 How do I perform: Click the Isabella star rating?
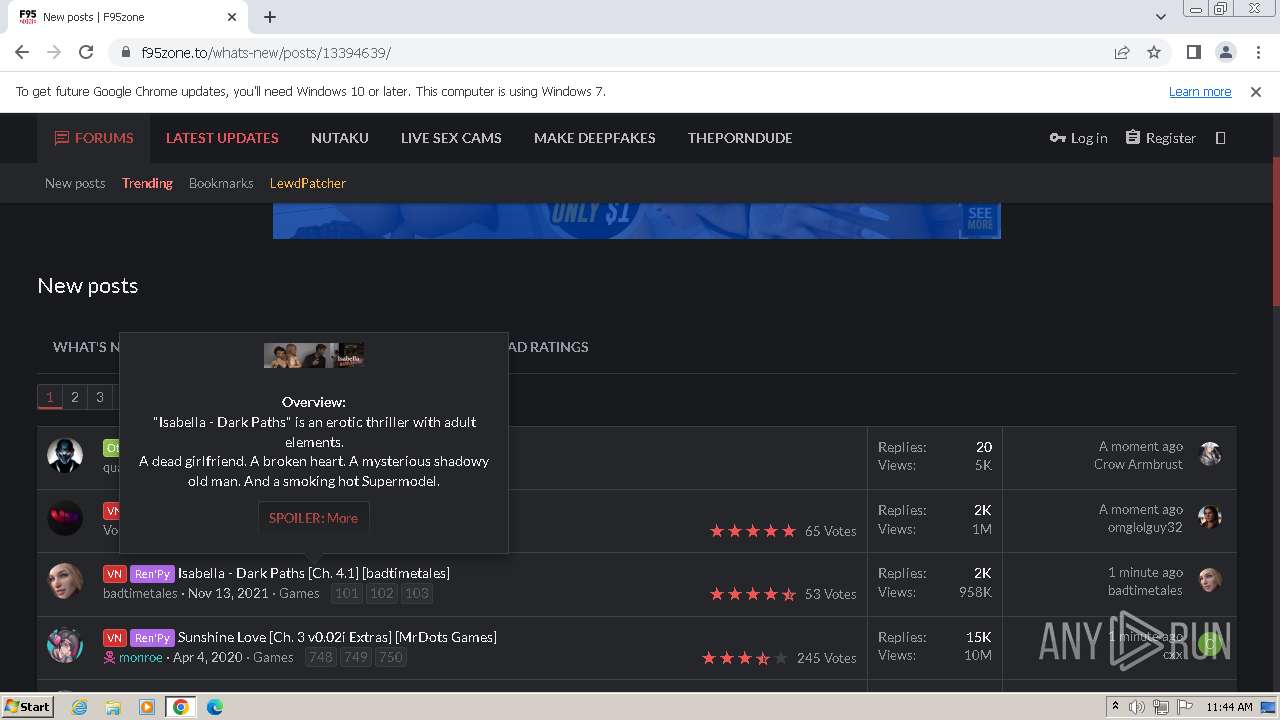tap(753, 594)
